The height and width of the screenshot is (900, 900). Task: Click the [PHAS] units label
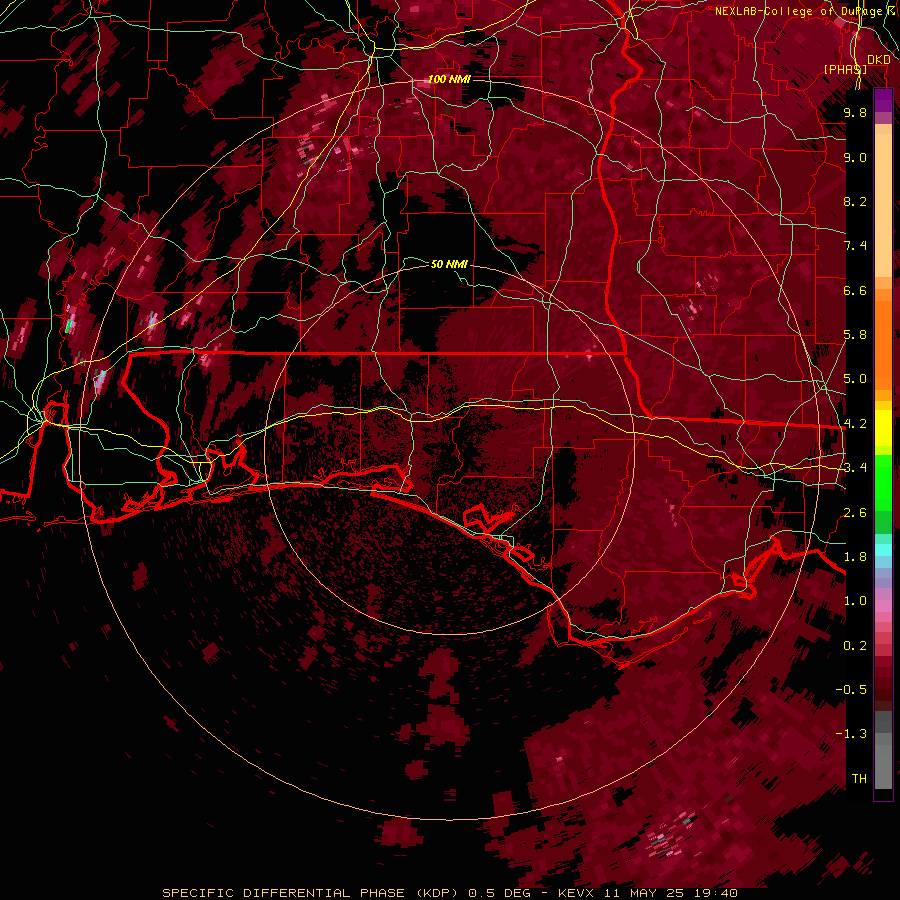tap(845, 69)
